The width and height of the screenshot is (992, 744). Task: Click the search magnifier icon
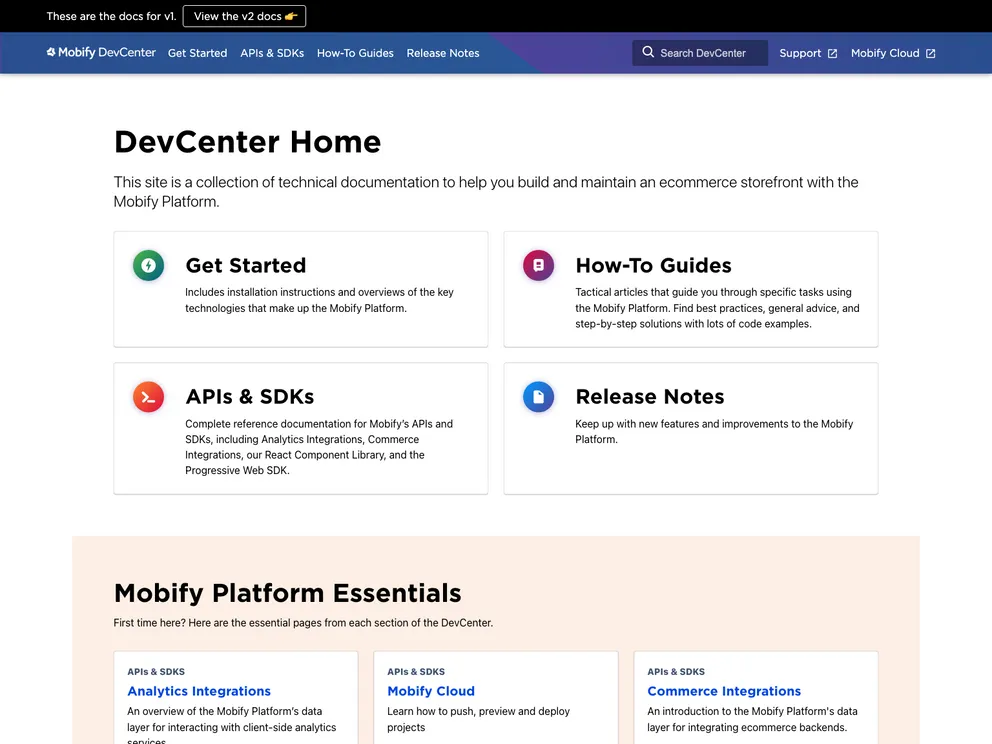(x=650, y=52)
